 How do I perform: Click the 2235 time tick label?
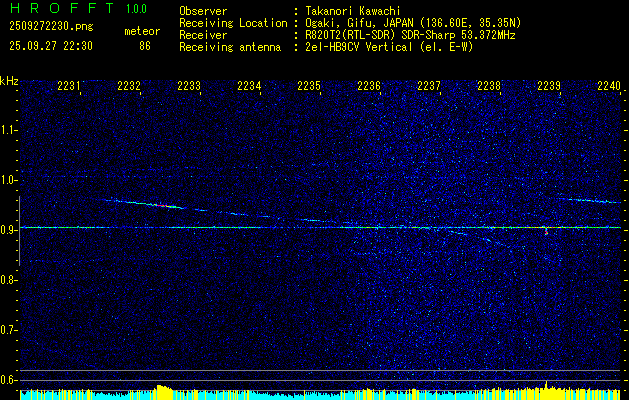(309, 85)
